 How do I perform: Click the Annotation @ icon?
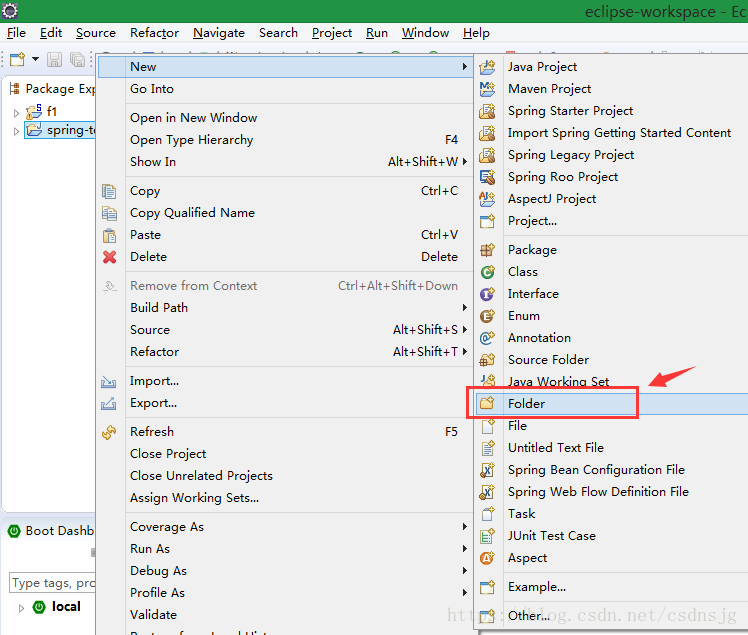tap(487, 338)
